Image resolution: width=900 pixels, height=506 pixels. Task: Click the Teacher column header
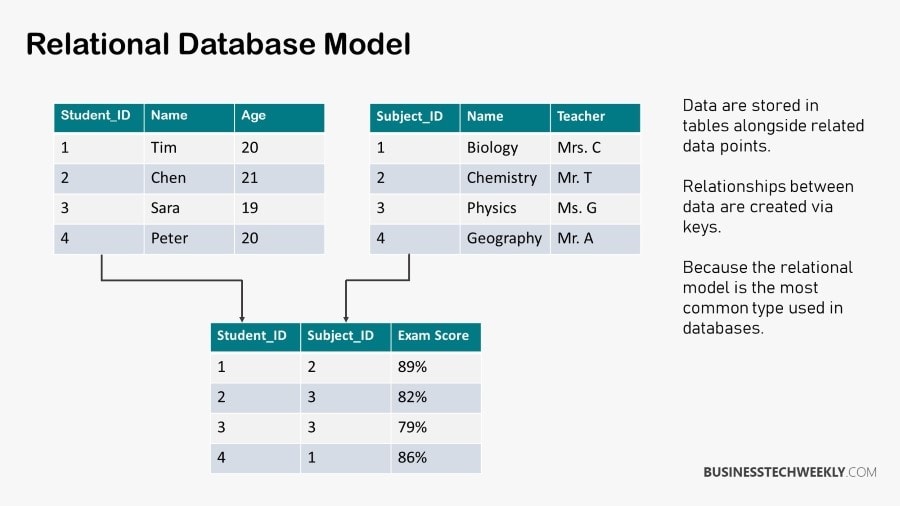click(595, 118)
